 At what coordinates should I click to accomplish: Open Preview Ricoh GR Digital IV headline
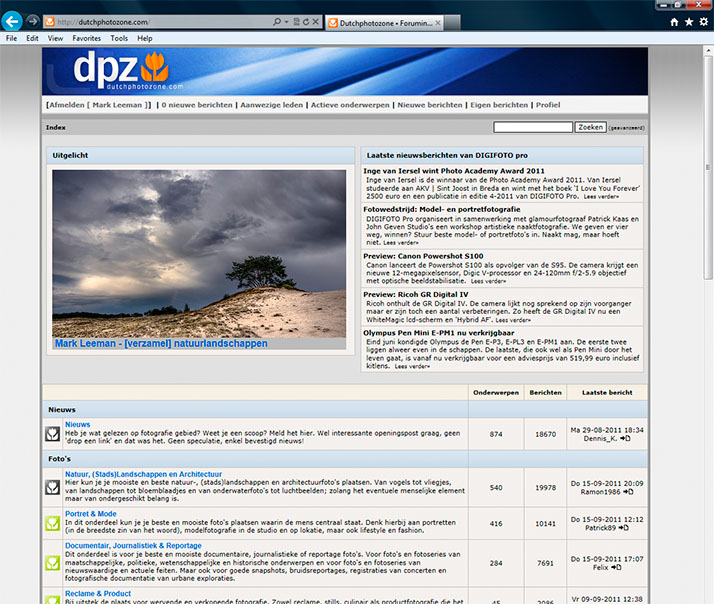point(415,294)
